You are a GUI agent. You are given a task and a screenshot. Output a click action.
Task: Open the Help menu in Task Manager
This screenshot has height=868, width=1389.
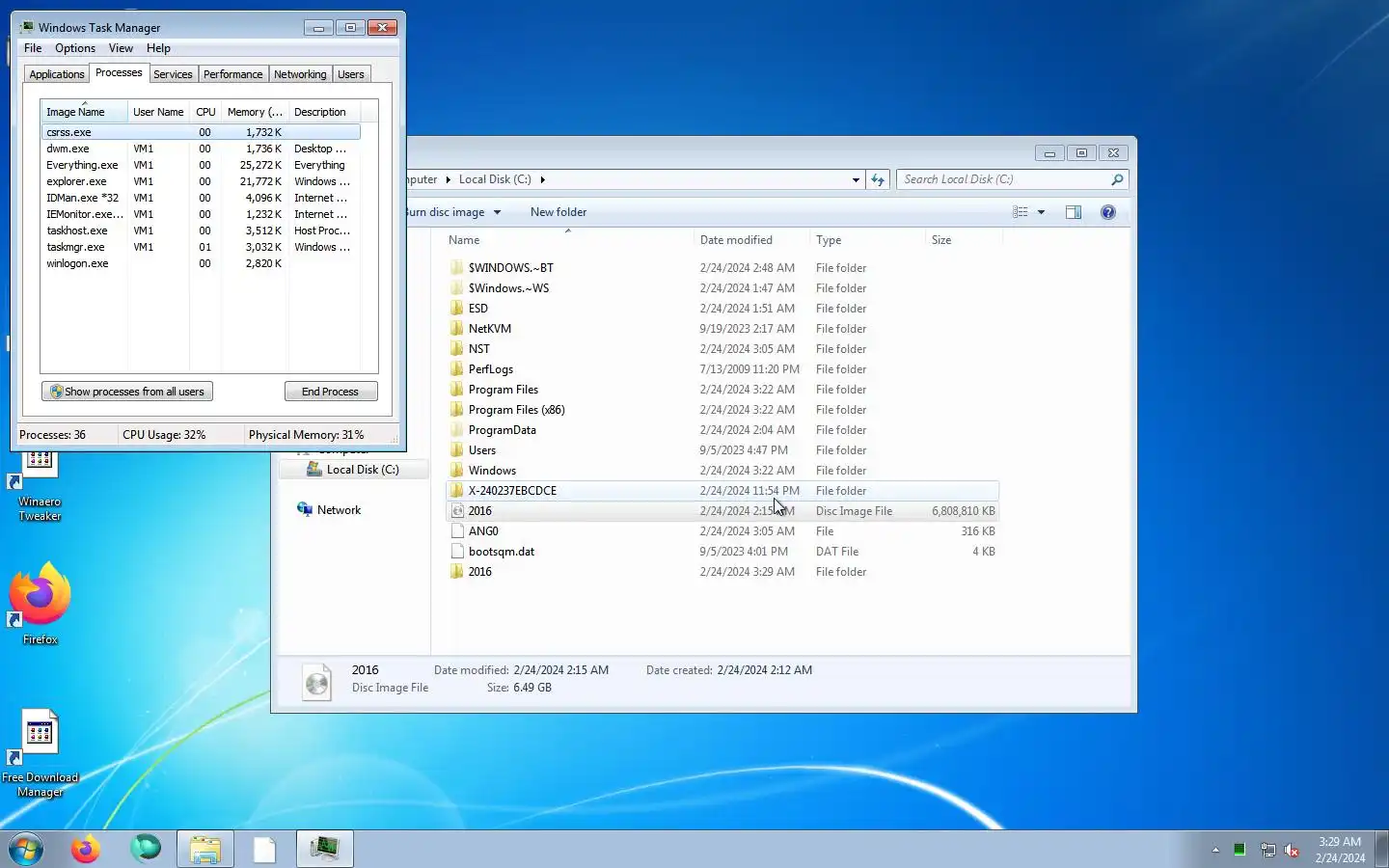pos(158,48)
